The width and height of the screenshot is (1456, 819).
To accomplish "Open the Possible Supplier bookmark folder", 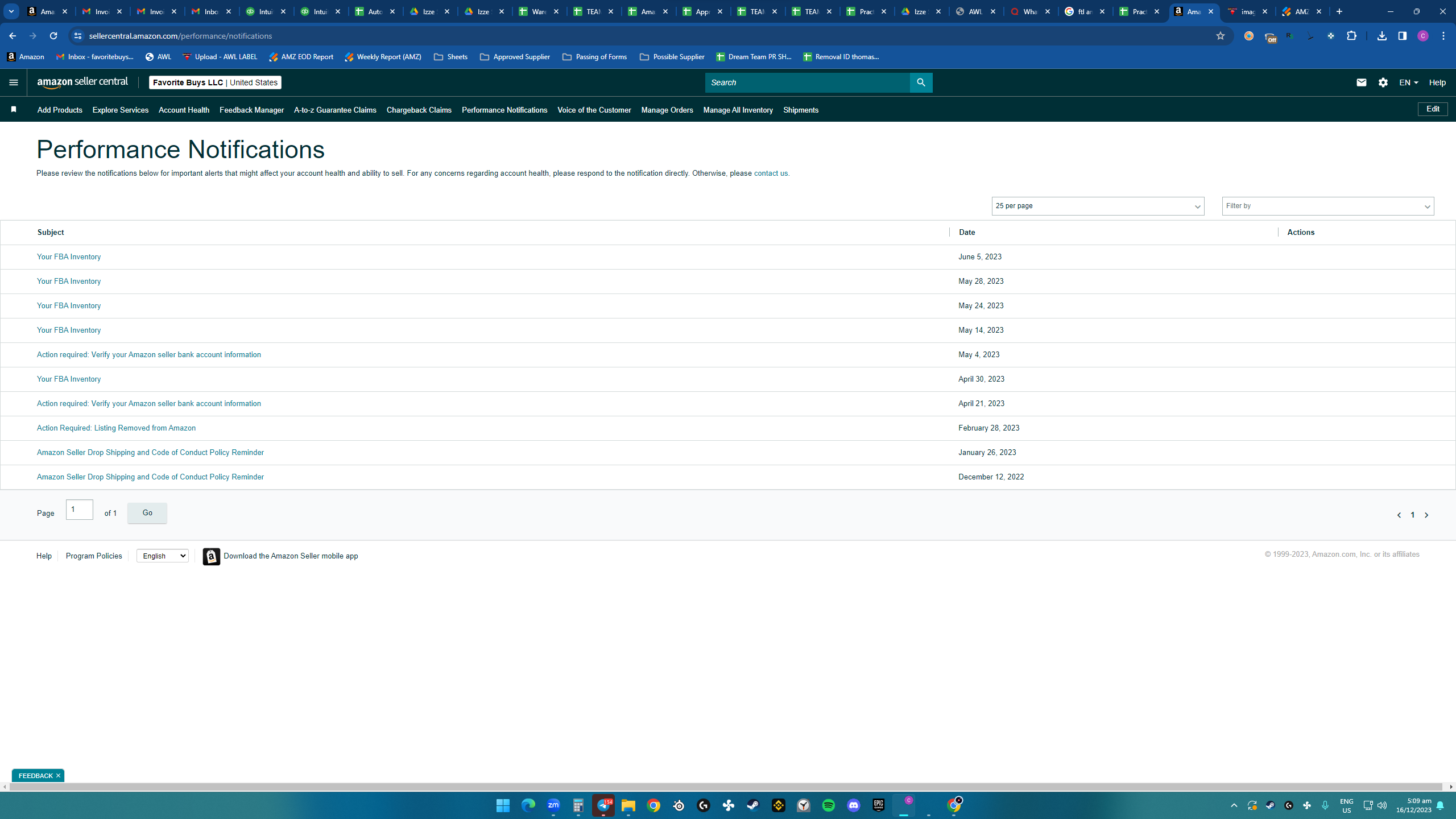I will (672, 57).
